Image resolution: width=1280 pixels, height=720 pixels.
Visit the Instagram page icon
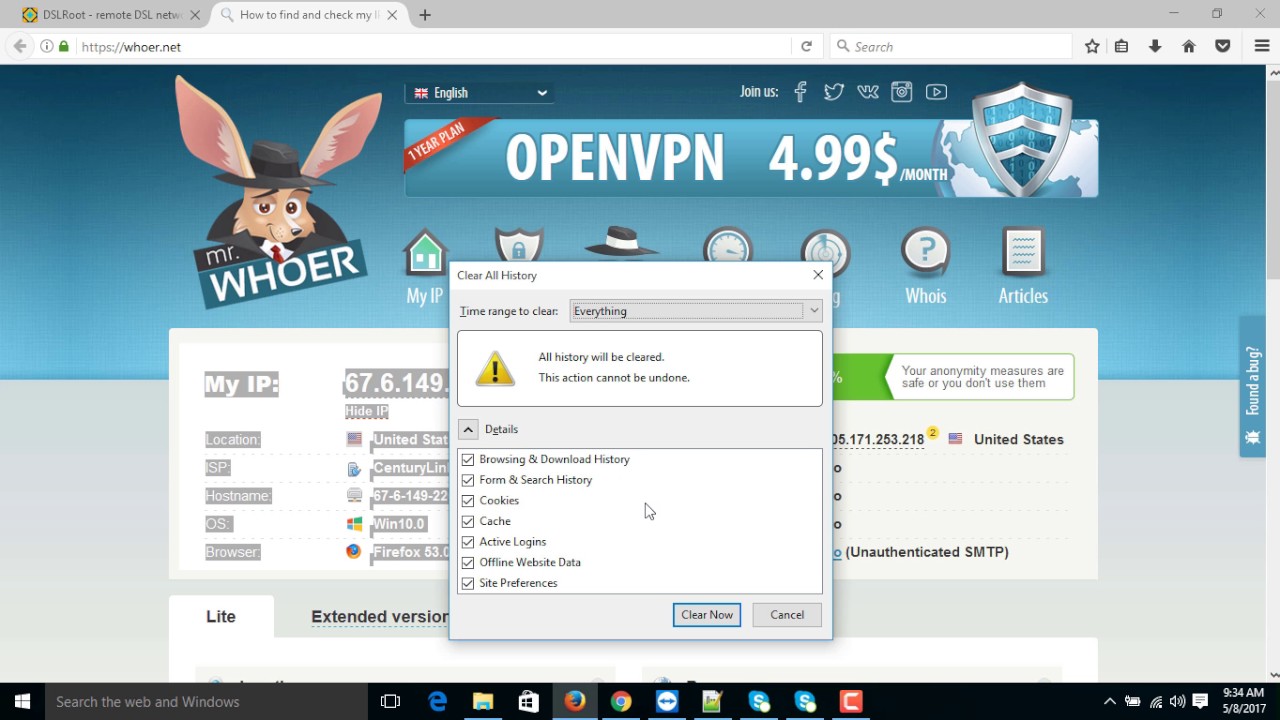(x=902, y=92)
